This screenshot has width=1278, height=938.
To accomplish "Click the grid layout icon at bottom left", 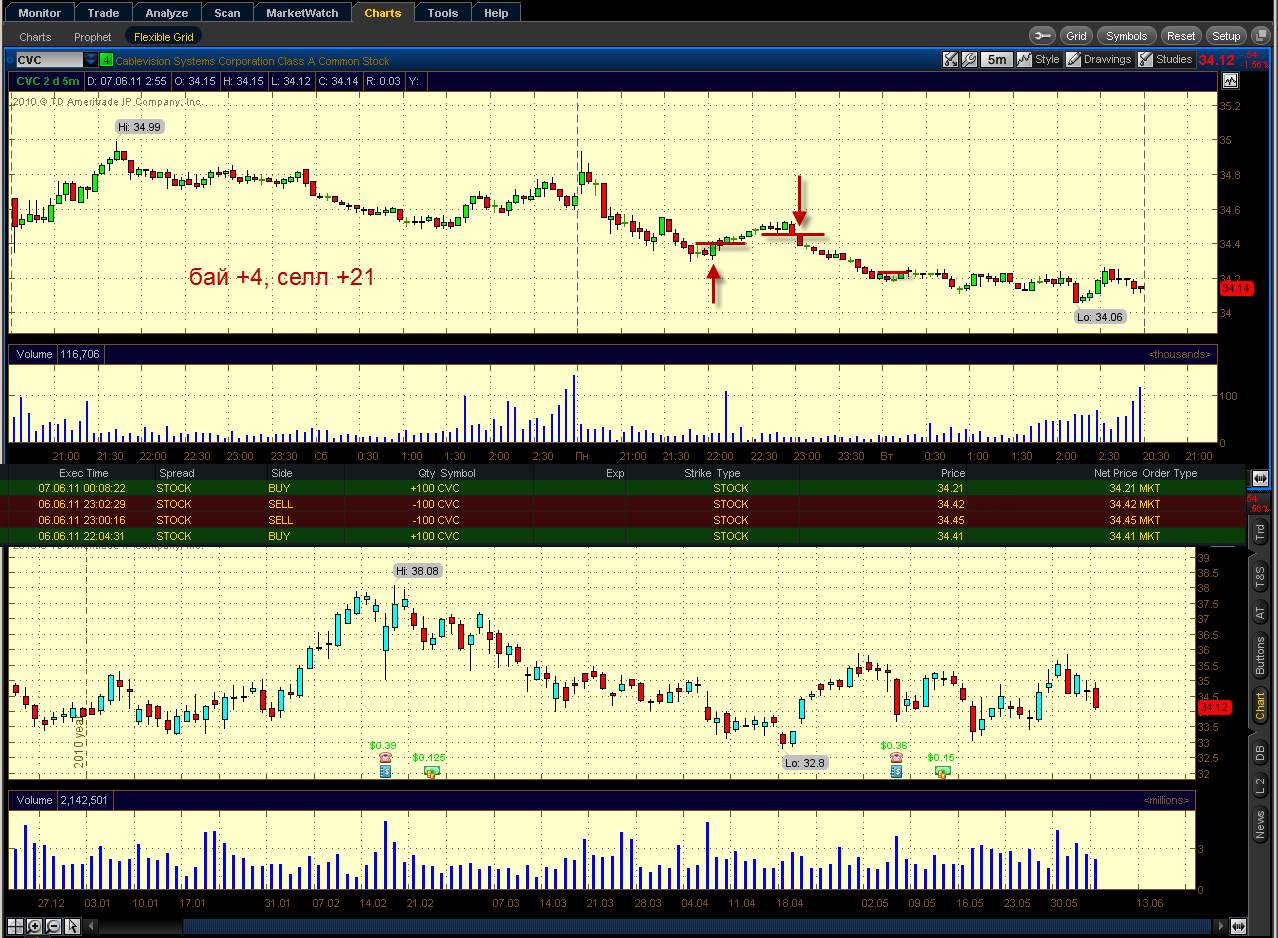I will tap(14, 926).
